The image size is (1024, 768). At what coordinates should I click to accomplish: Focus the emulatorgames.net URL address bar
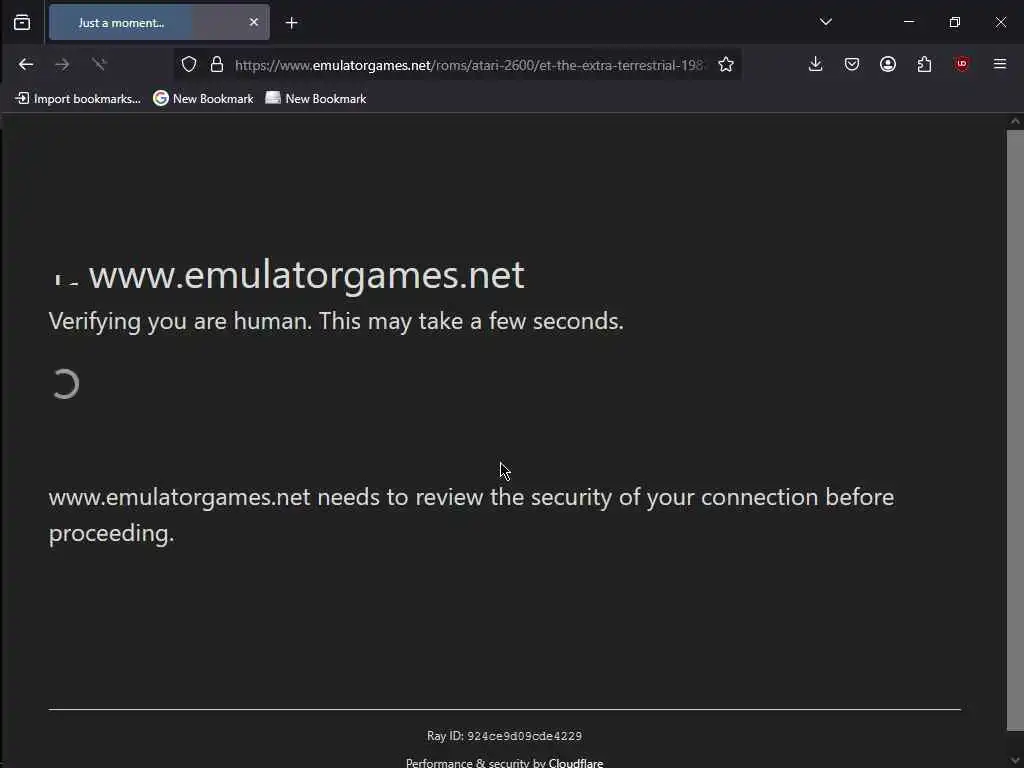tap(469, 65)
